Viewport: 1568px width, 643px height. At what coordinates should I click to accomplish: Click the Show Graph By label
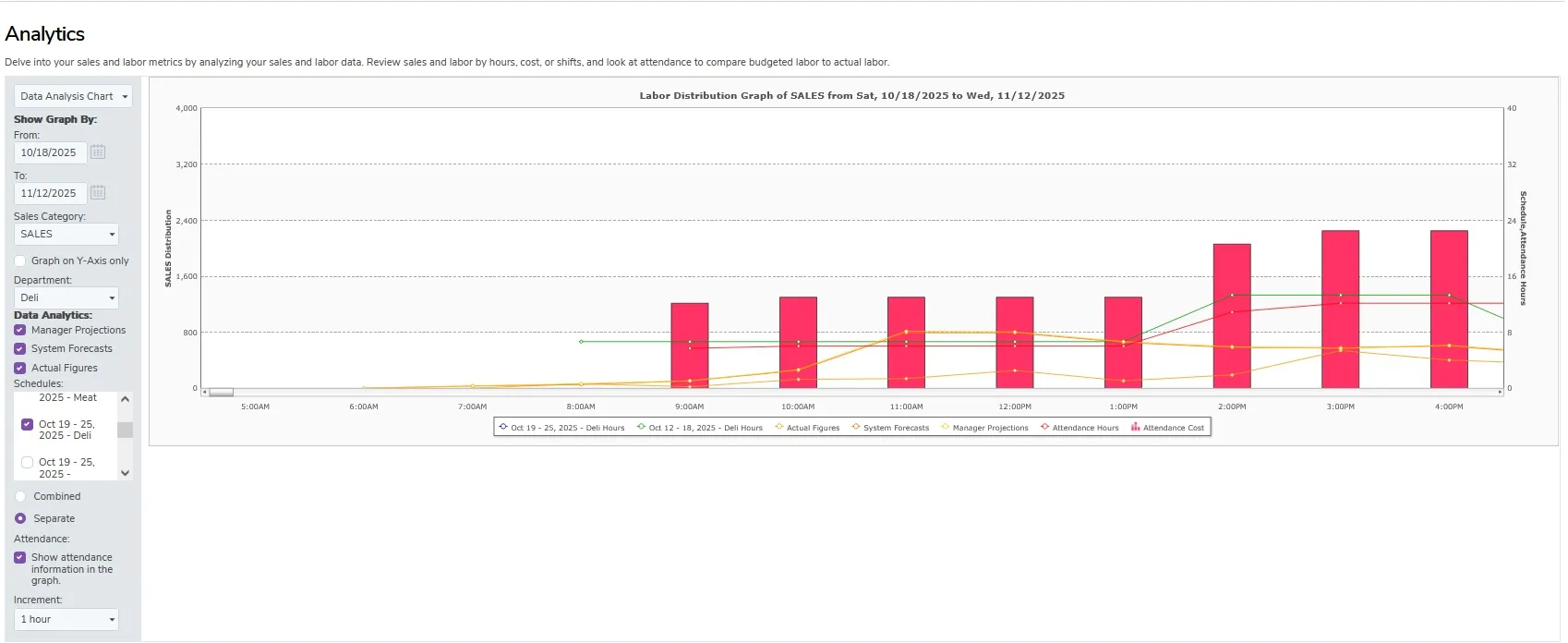[55, 119]
